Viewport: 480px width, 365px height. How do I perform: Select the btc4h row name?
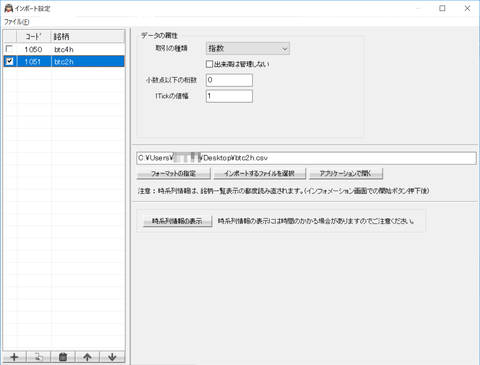64,49
